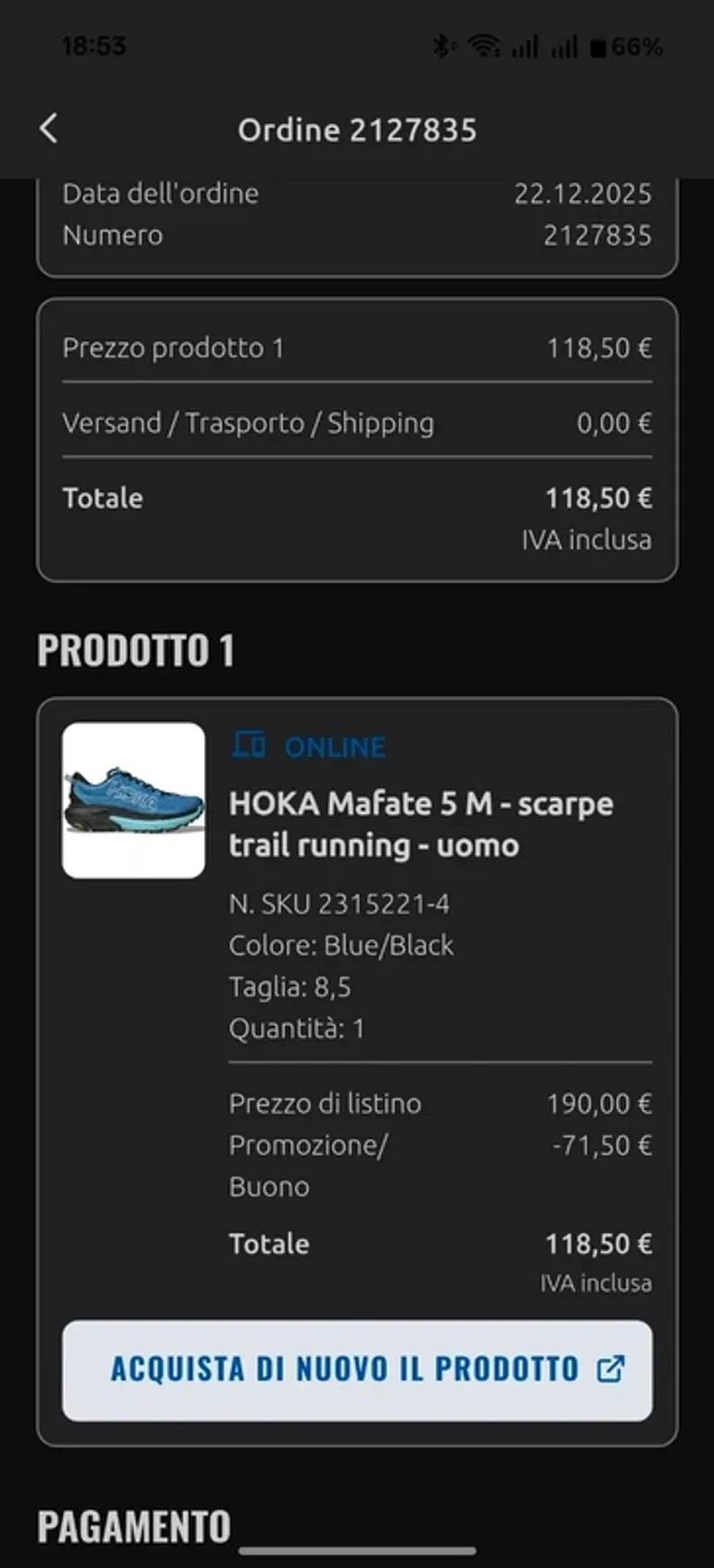Select the order total 118,50 € row
Viewport: 714px width, 1568px height.
pyautogui.click(x=357, y=499)
